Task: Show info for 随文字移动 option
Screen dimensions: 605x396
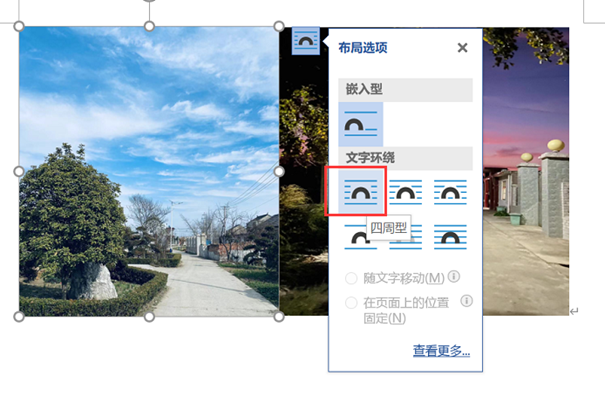Action: pyautogui.click(x=454, y=276)
